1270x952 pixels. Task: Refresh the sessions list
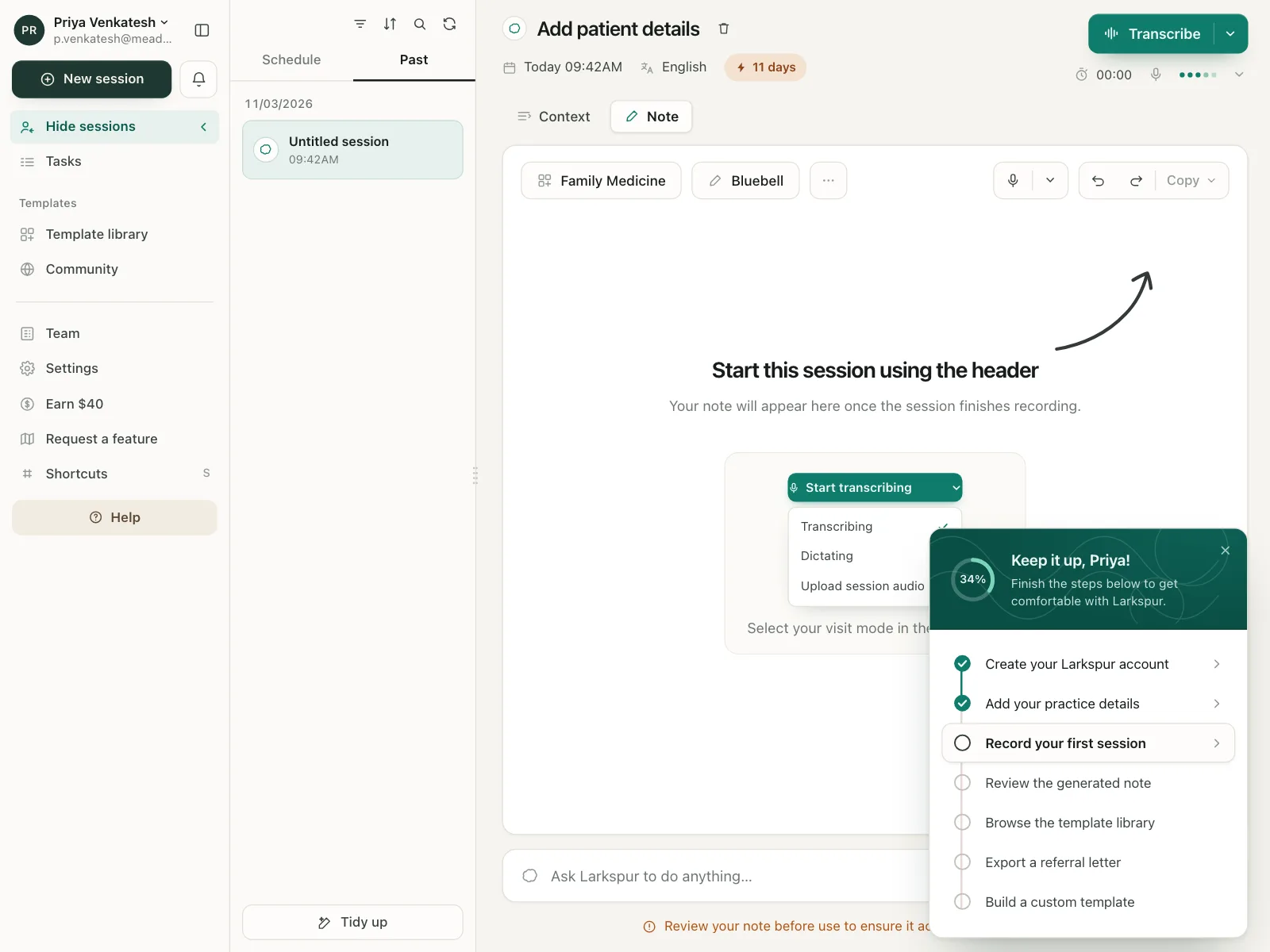[x=449, y=24]
